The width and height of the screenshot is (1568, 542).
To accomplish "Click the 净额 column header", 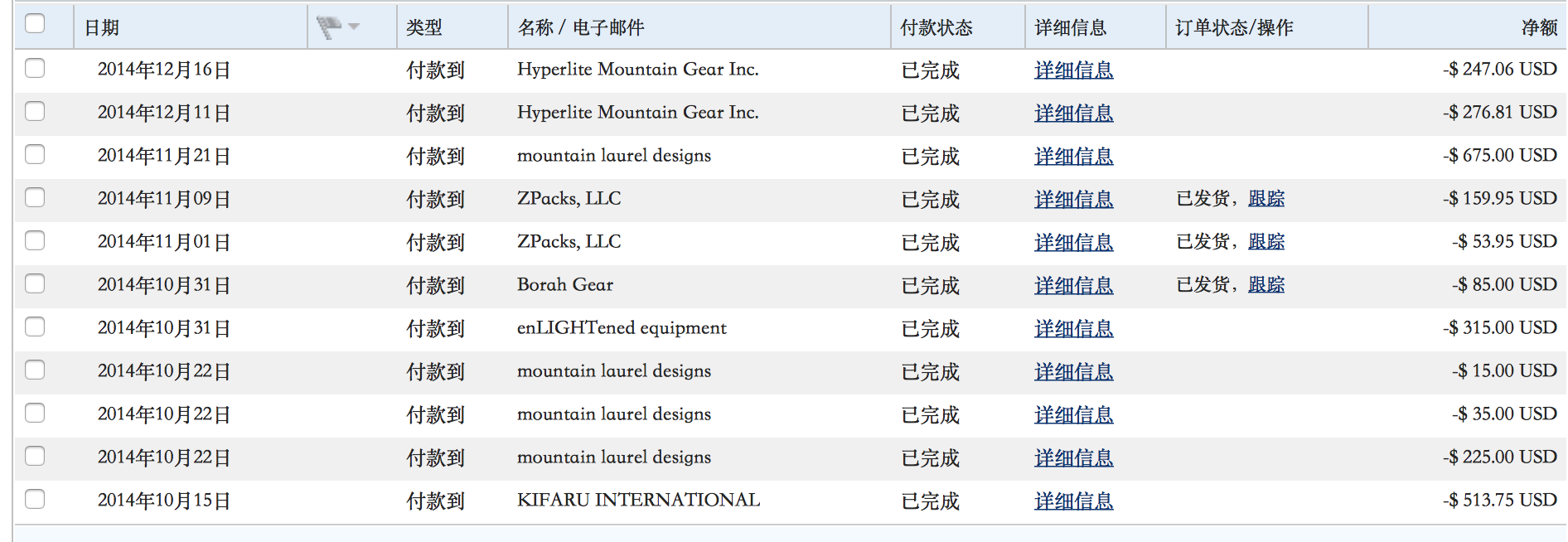I will [x=1539, y=28].
